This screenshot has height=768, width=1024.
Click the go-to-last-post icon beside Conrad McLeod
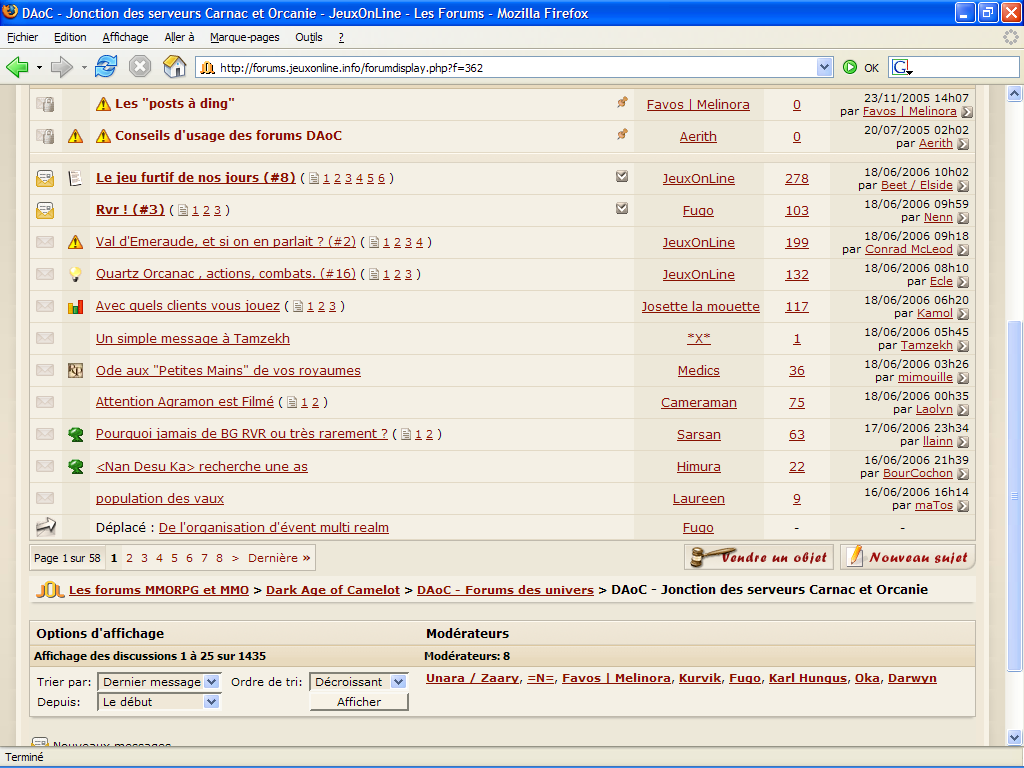coord(963,250)
